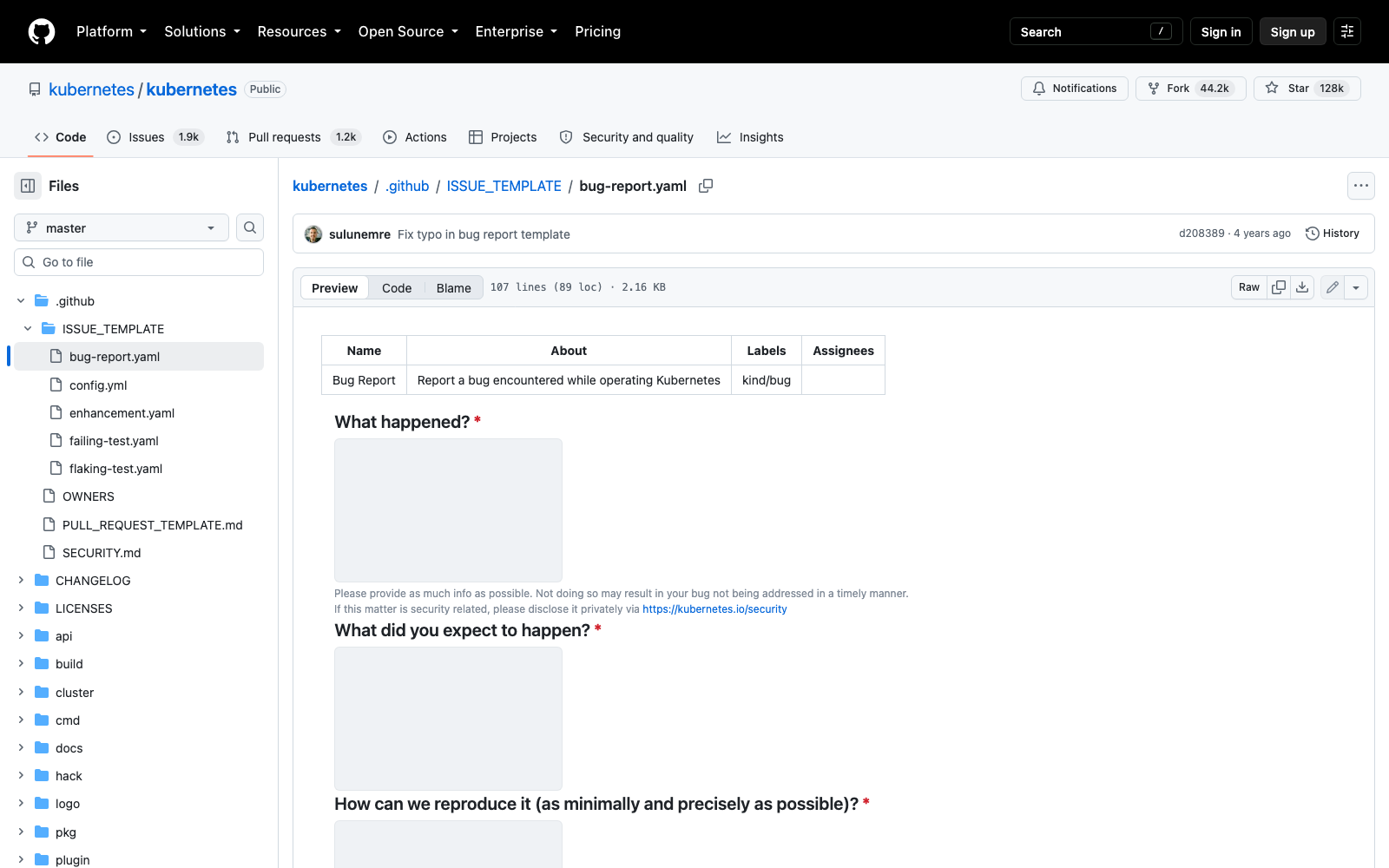Switch file view to Code
The image size is (1389, 868).
tap(397, 288)
